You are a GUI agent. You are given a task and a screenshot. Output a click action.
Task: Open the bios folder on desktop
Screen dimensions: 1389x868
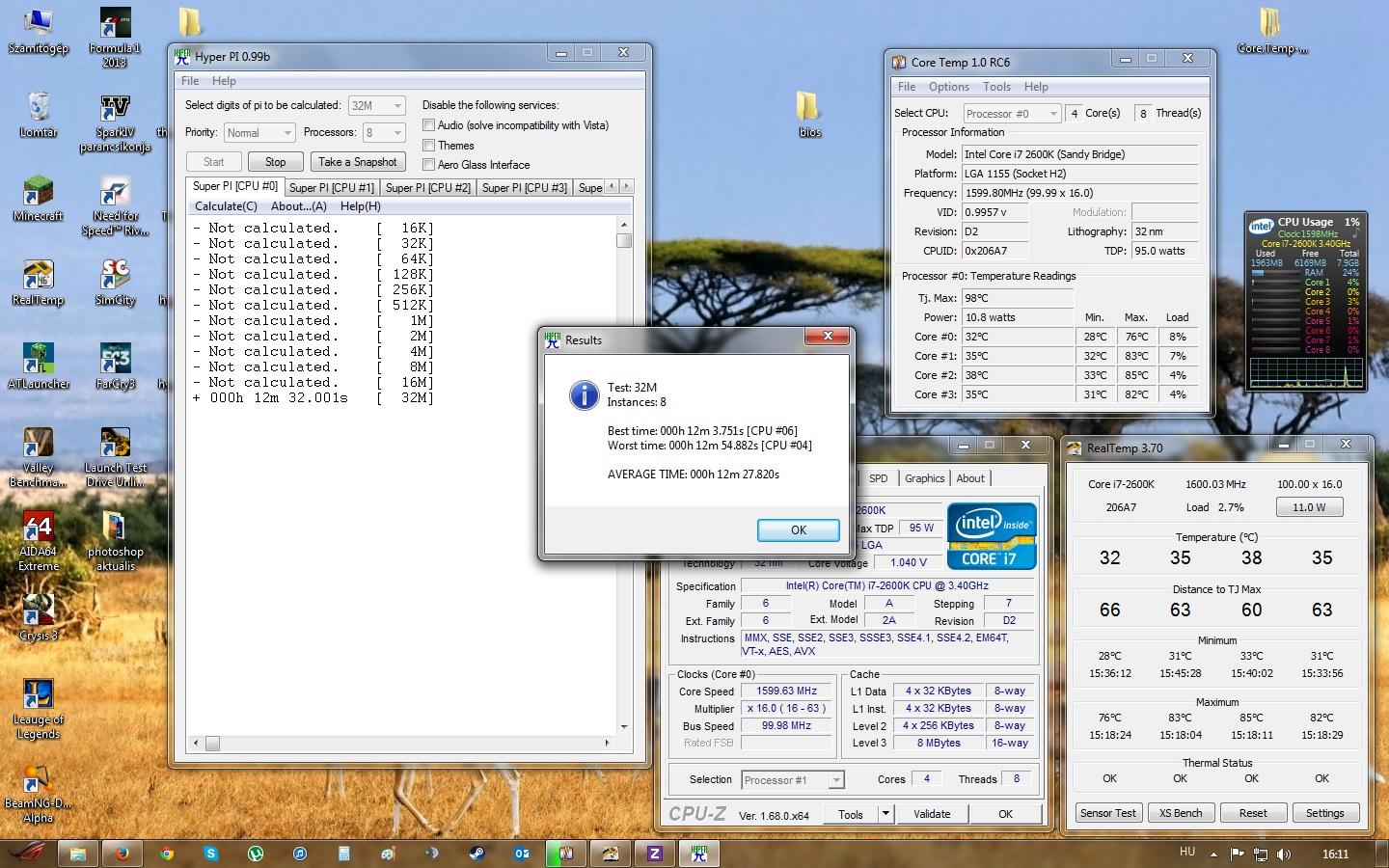pyautogui.click(x=809, y=115)
